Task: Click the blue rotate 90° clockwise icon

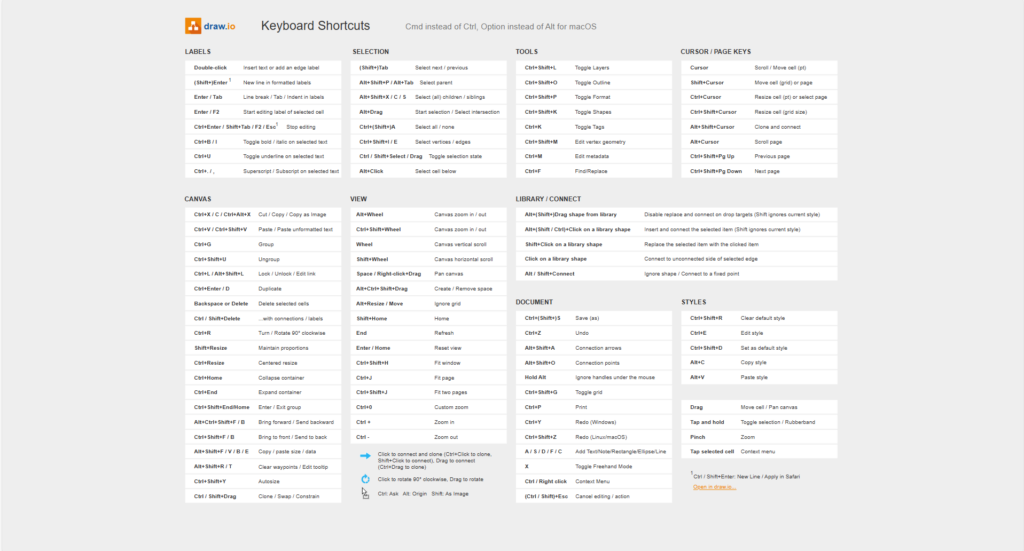Action: point(367,479)
